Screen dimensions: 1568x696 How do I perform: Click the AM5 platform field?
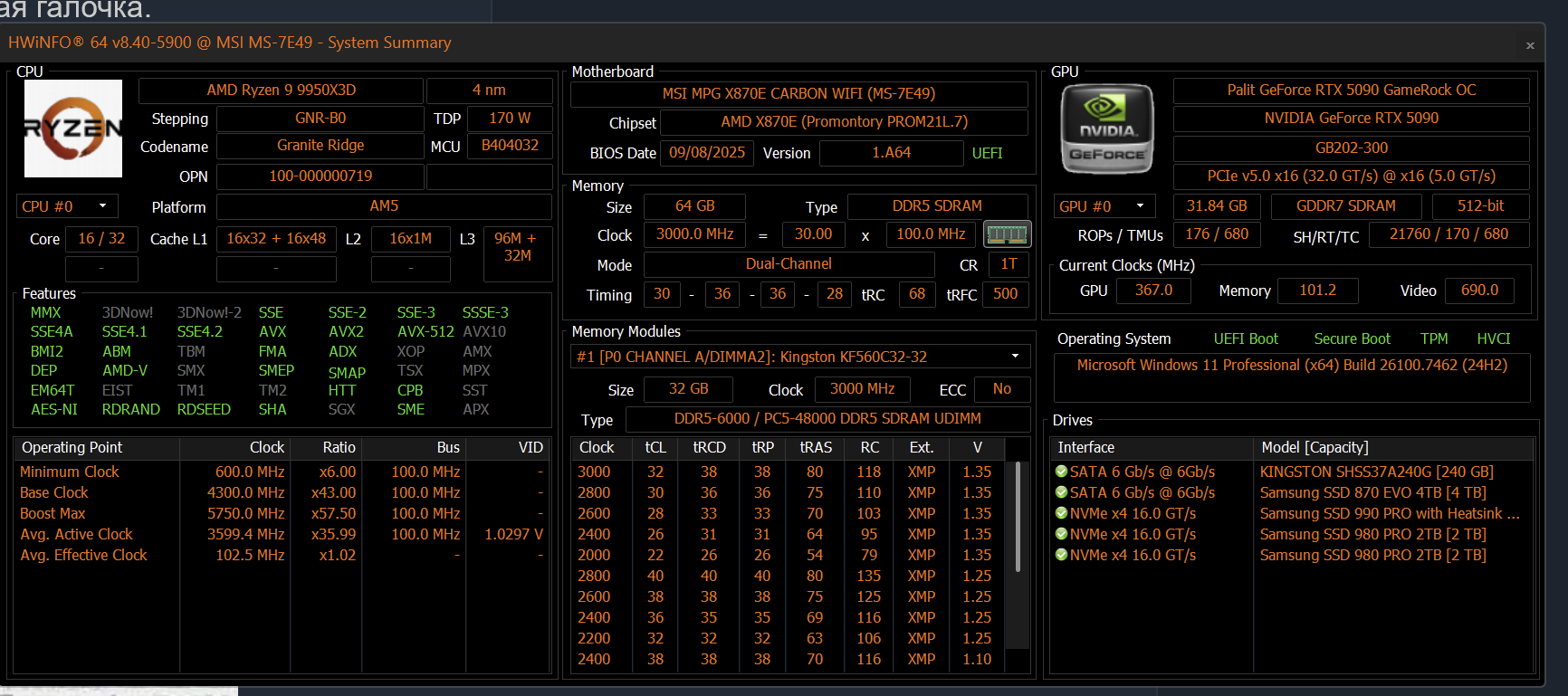tap(384, 206)
